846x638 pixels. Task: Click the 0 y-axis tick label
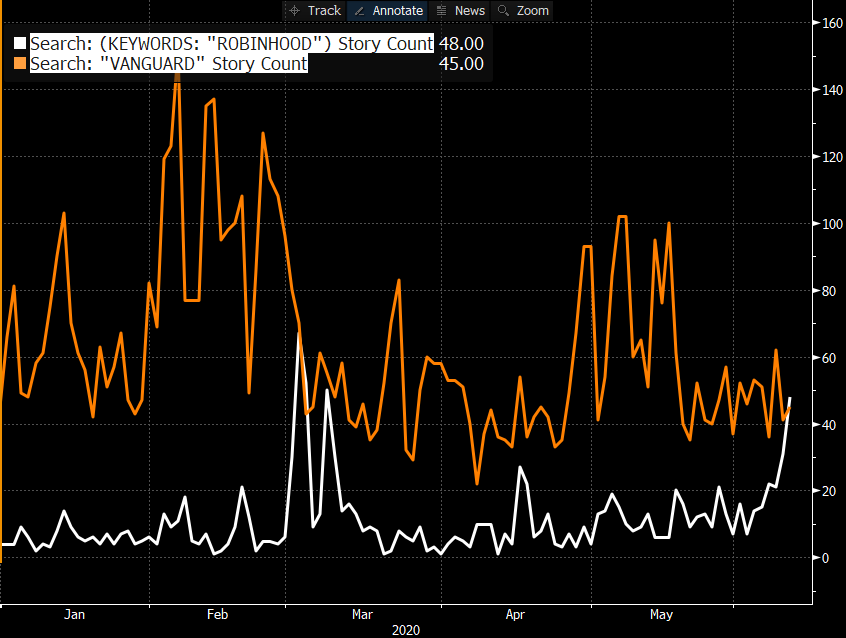(825, 558)
